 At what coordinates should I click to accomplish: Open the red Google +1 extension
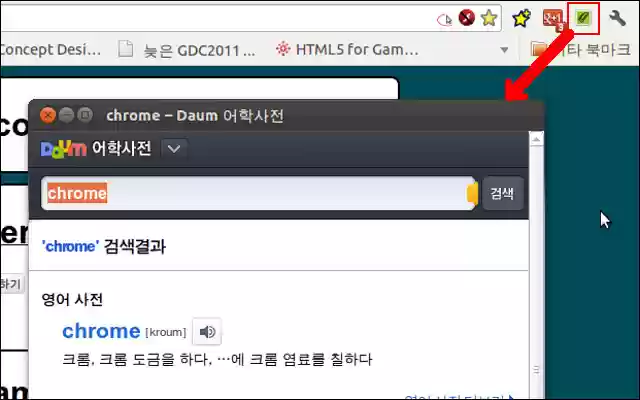click(553, 20)
